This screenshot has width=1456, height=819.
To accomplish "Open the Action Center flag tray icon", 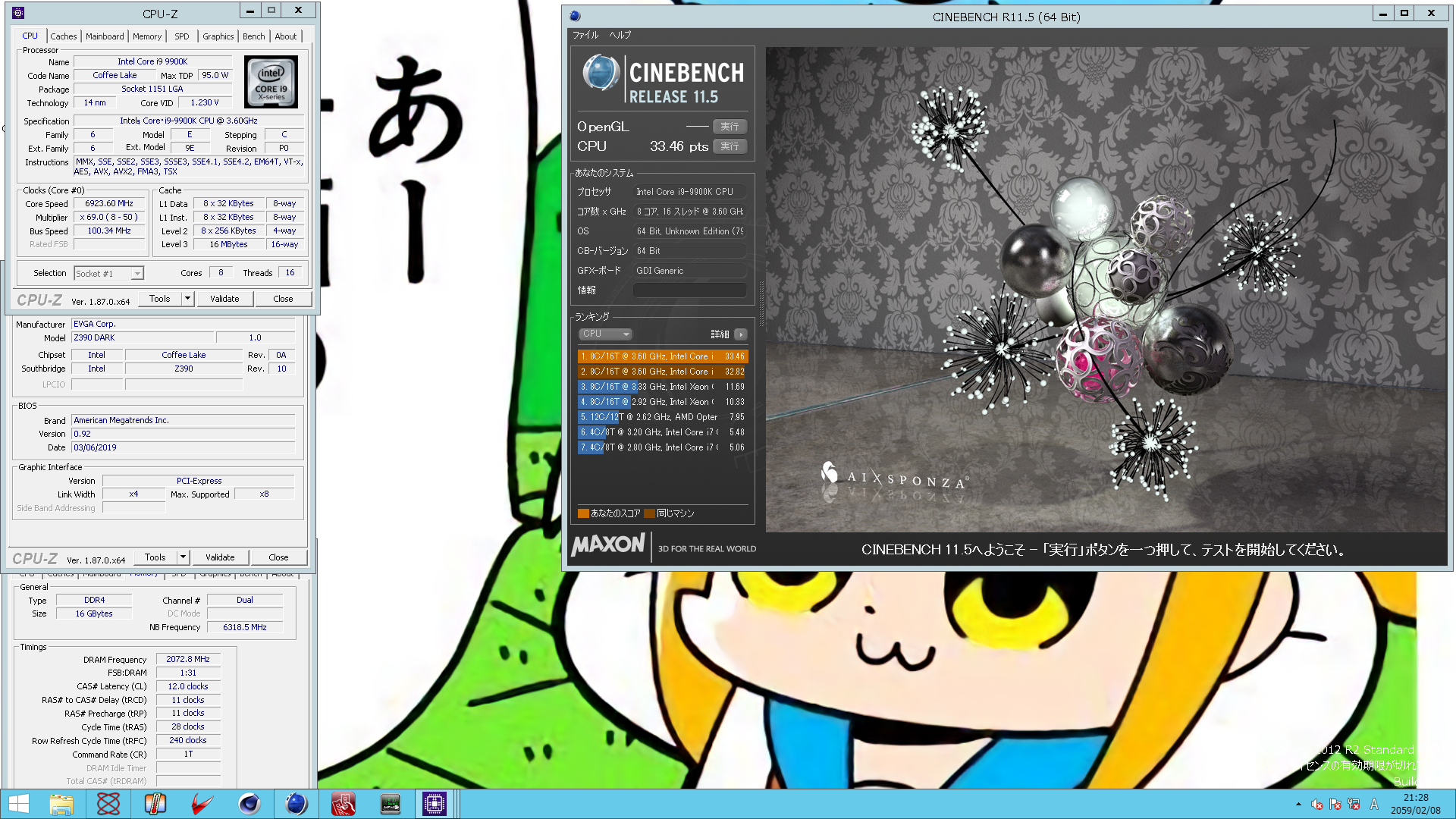I will [1335, 805].
